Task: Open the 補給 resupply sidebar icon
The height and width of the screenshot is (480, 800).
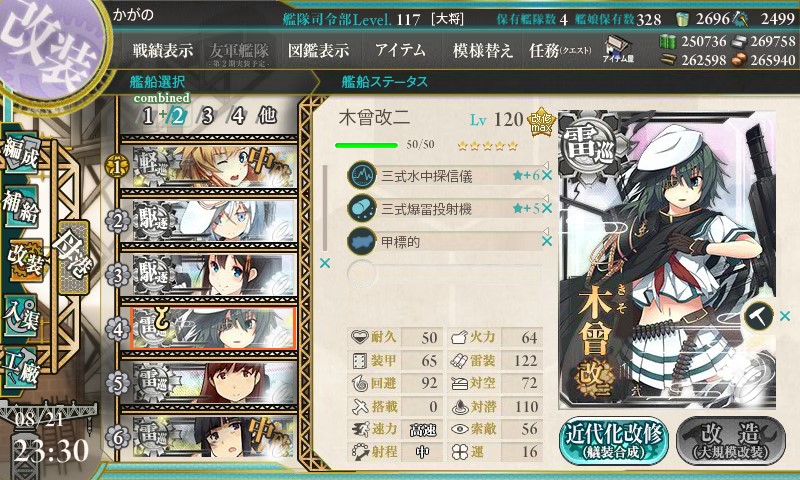Action: coord(21,205)
